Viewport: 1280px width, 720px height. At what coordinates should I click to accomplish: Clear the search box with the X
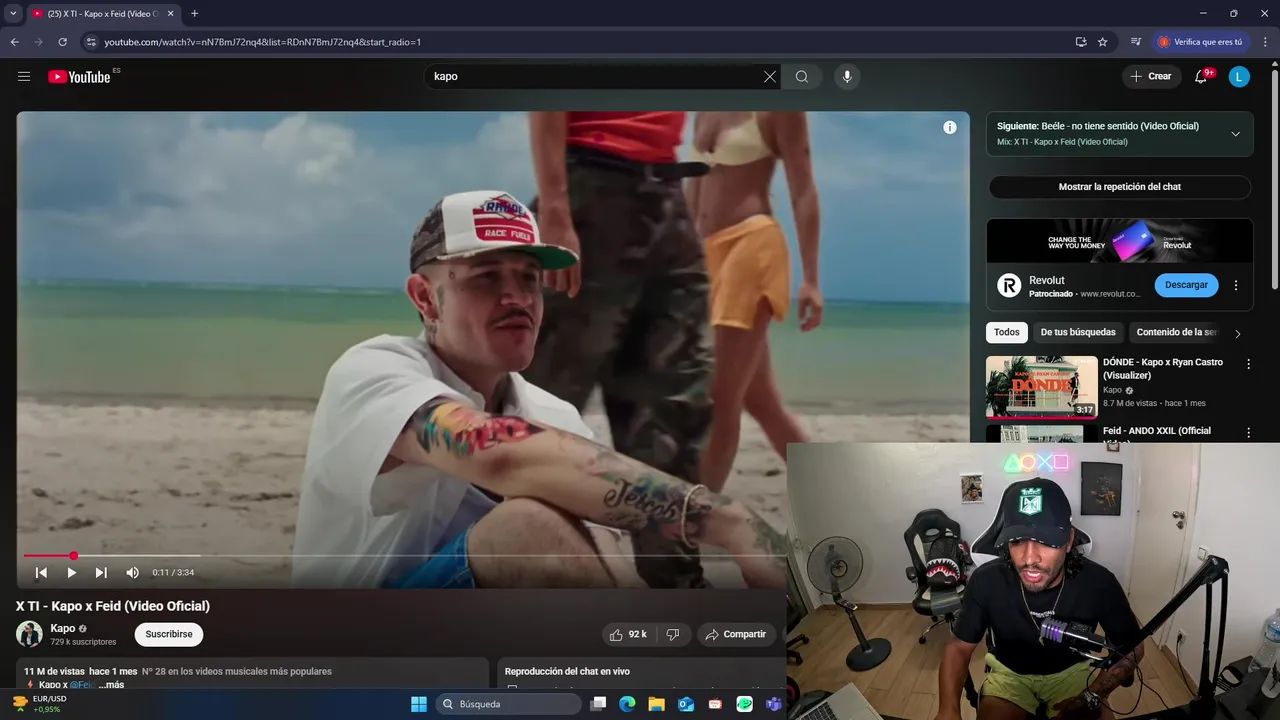pos(769,77)
